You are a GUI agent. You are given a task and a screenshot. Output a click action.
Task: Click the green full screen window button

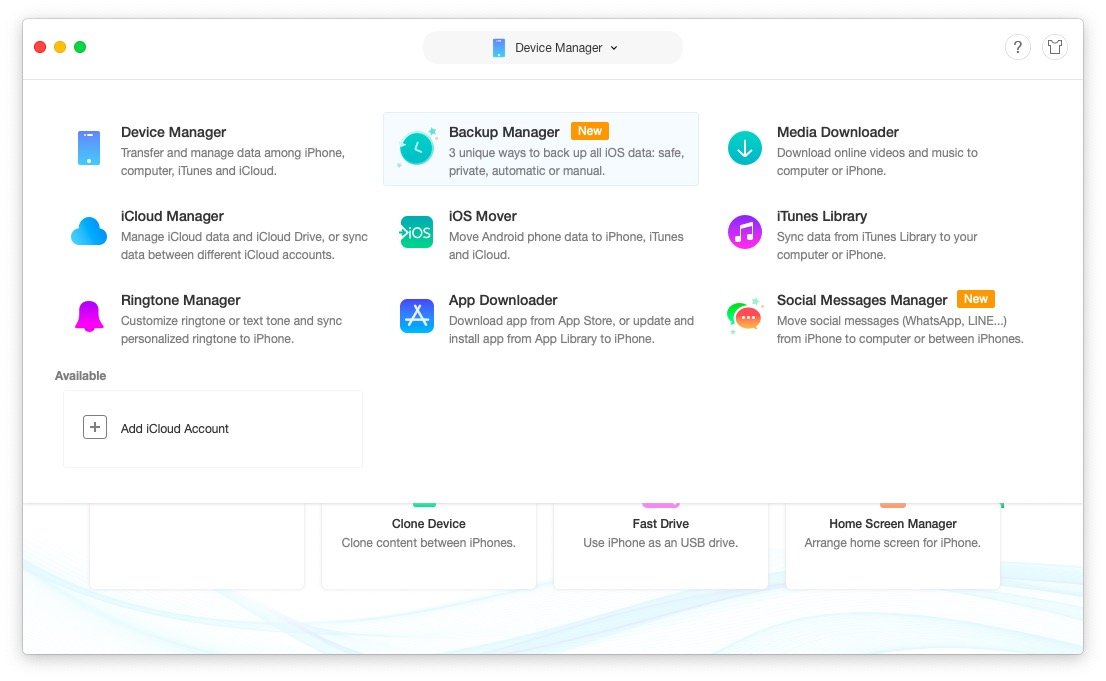point(80,47)
